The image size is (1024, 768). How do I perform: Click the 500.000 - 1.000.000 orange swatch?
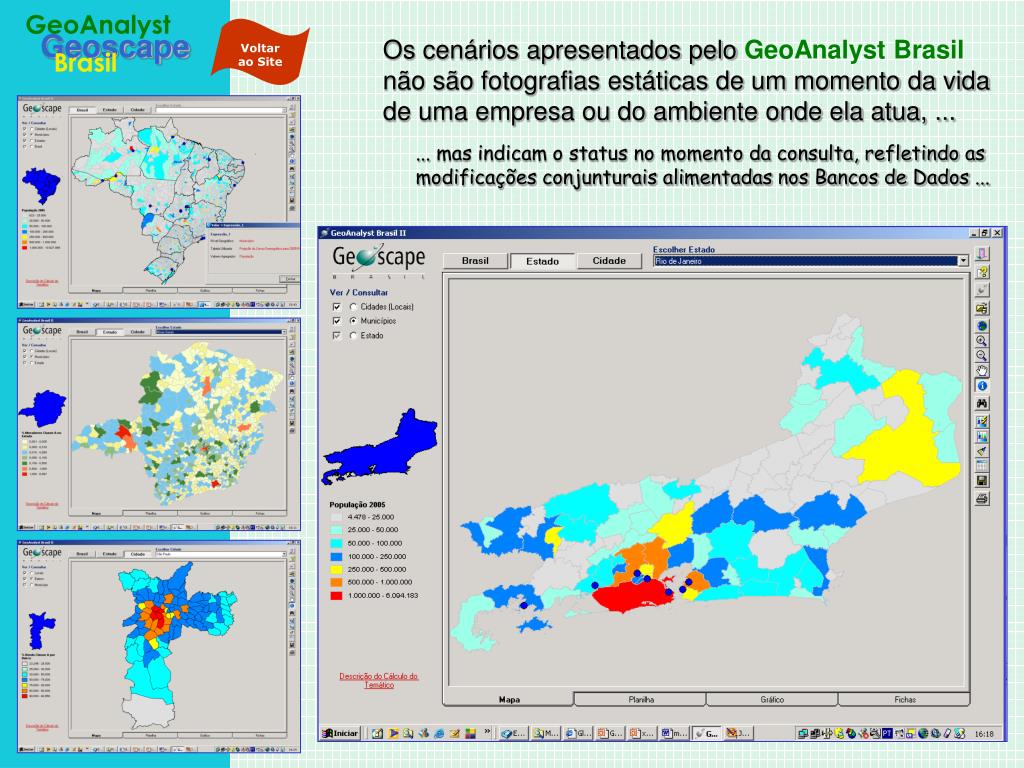336,582
